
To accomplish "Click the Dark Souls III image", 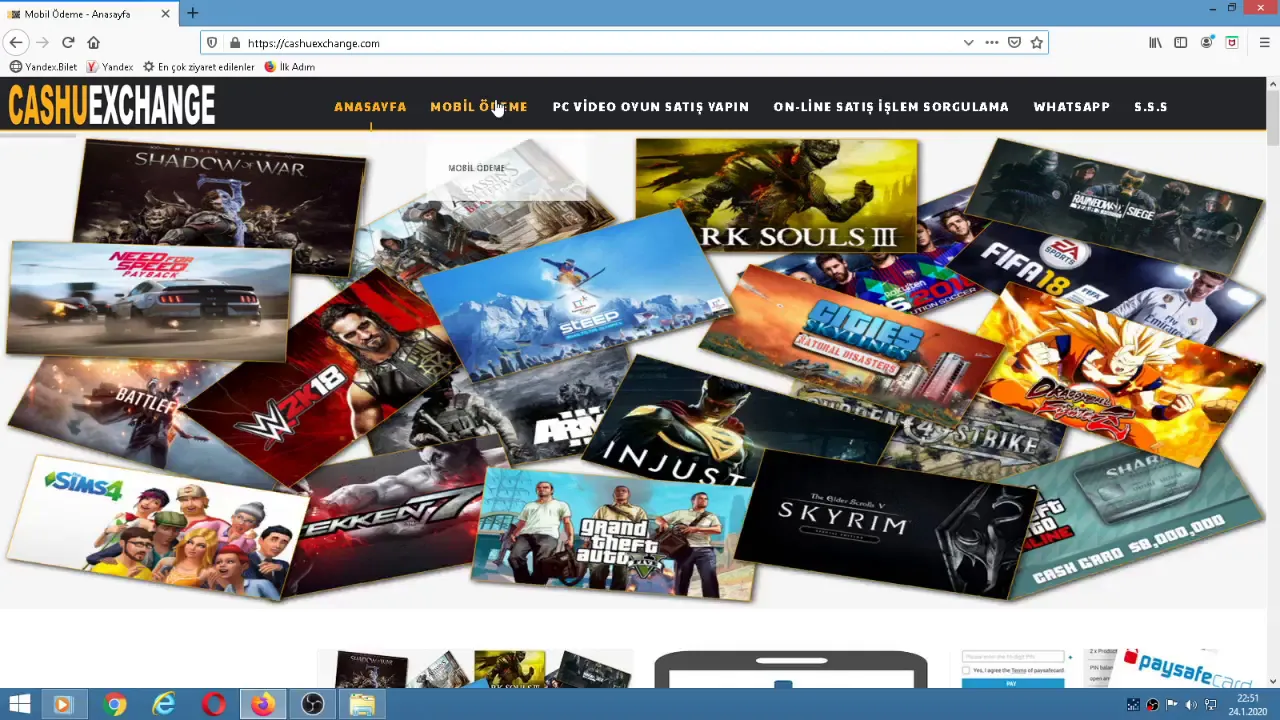I will click(776, 195).
